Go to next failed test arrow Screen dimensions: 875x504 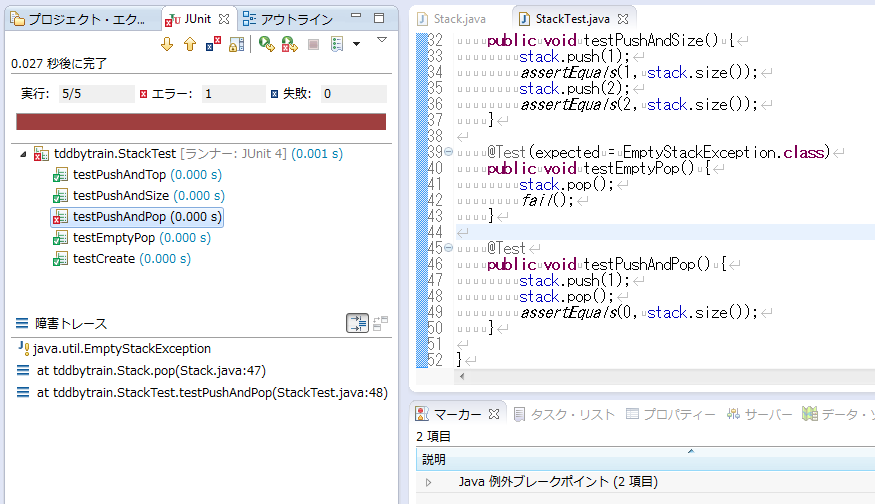[x=167, y=44]
